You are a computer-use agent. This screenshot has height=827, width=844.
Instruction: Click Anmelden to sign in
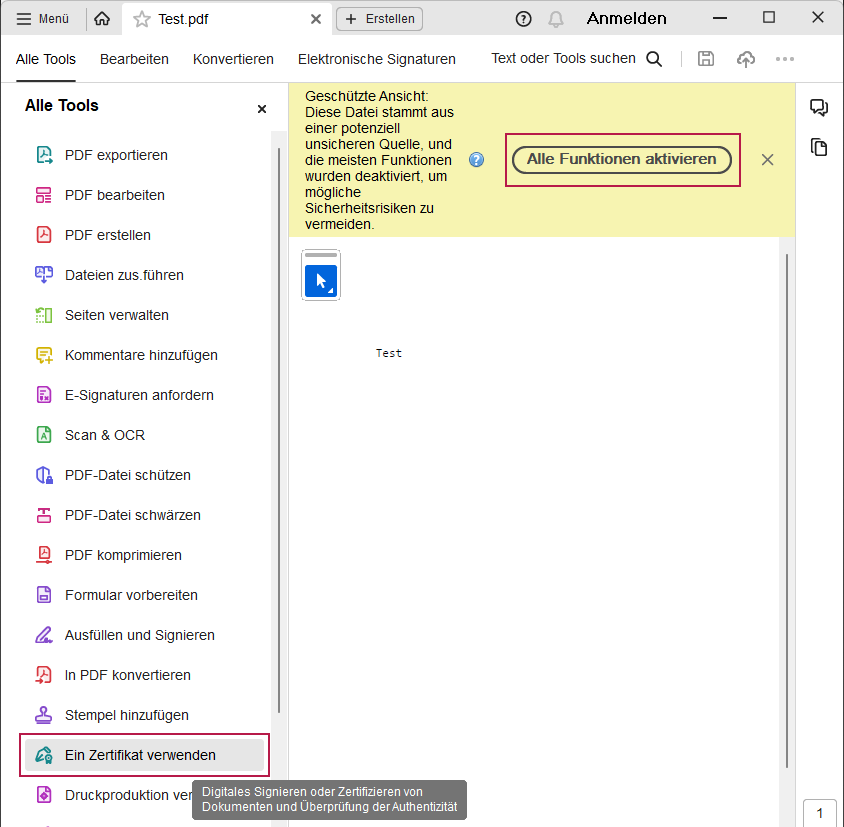626,19
